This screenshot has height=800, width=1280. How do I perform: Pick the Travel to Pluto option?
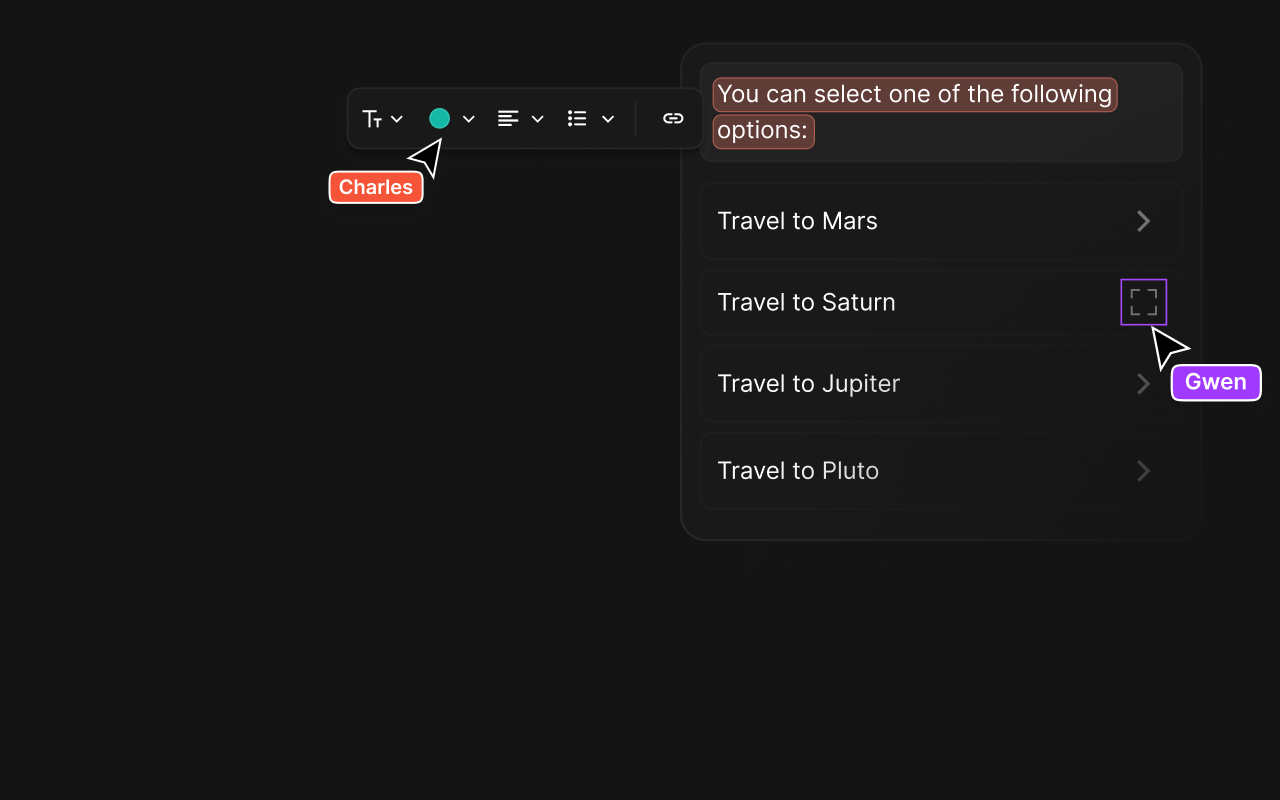click(x=798, y=471)
